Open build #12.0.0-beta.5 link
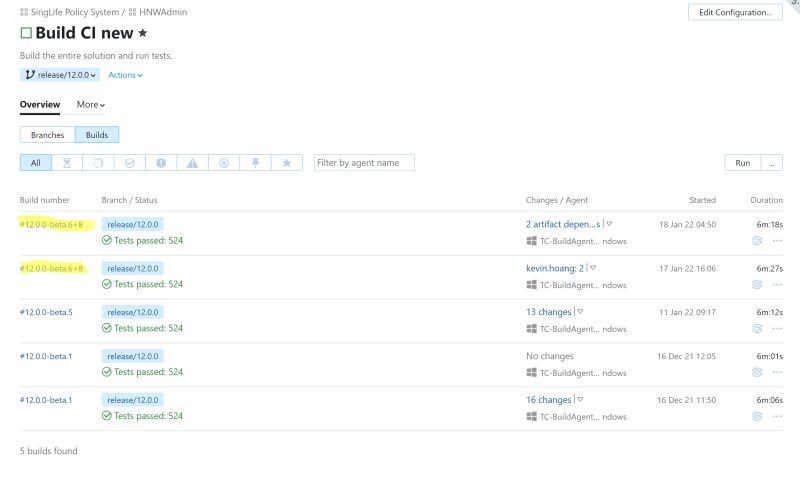Screen dimensions: 800x481 pyautogui.click(x=46, y=312)
